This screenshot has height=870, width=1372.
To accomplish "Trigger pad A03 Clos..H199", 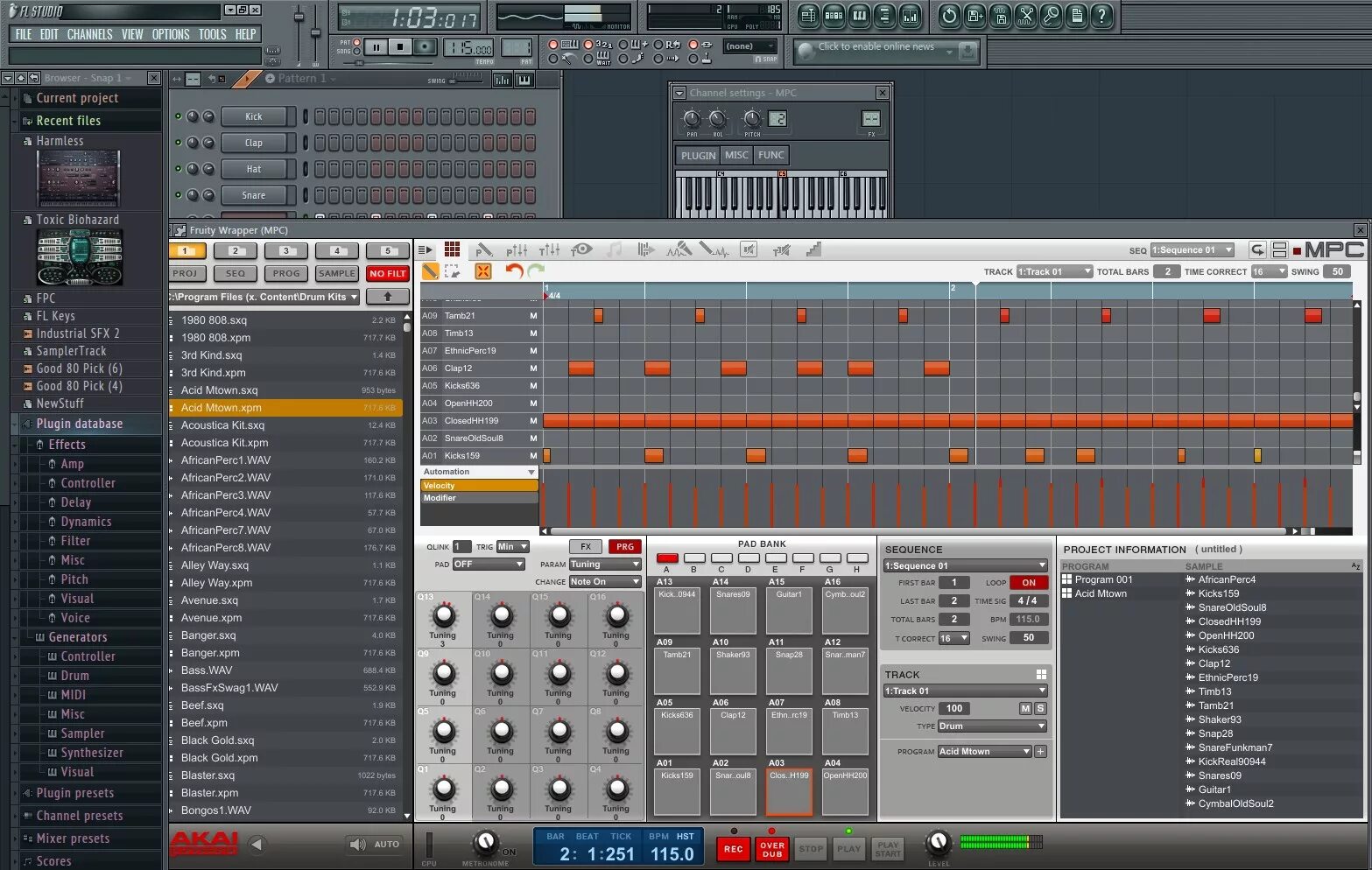I will point(790,791).
